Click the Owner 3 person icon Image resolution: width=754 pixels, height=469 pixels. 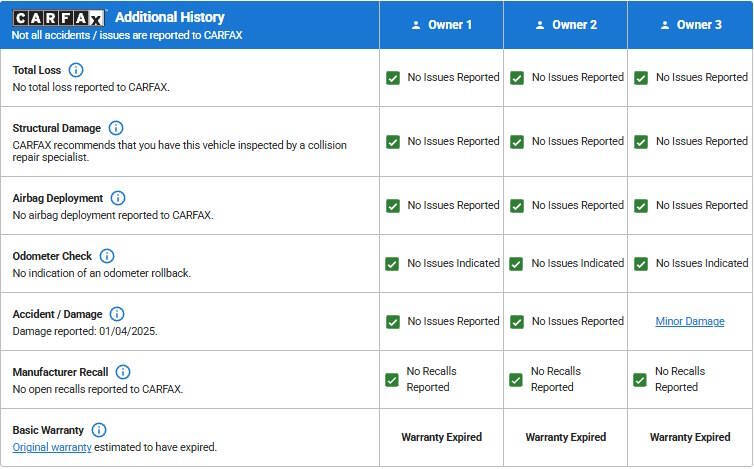click(x=664, y=25)
